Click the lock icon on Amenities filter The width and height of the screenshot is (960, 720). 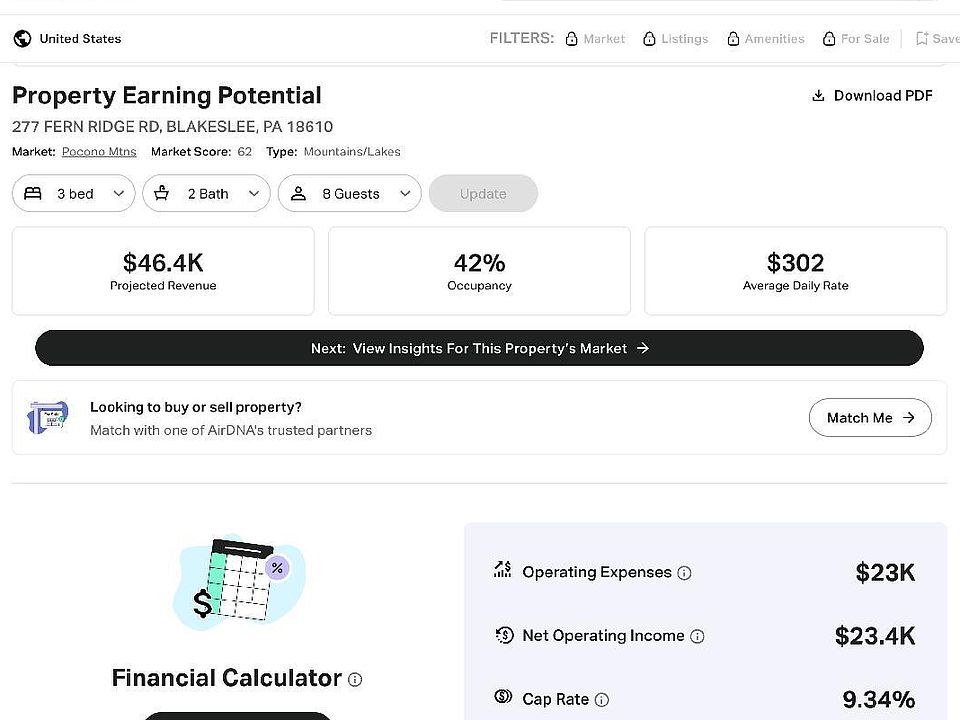734,39
